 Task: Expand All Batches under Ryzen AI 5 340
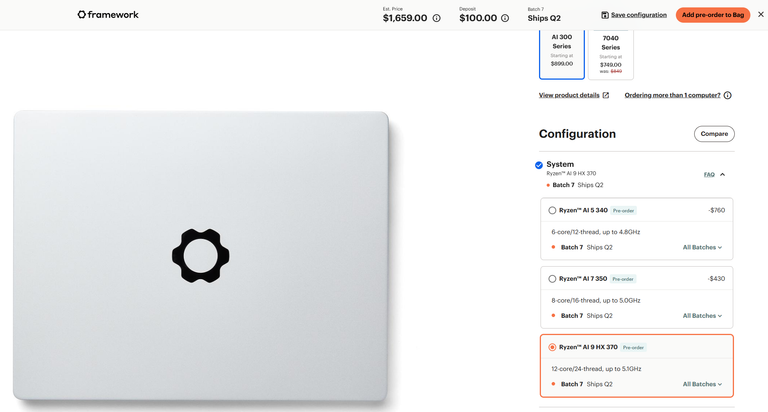click(x=702, y=247)
